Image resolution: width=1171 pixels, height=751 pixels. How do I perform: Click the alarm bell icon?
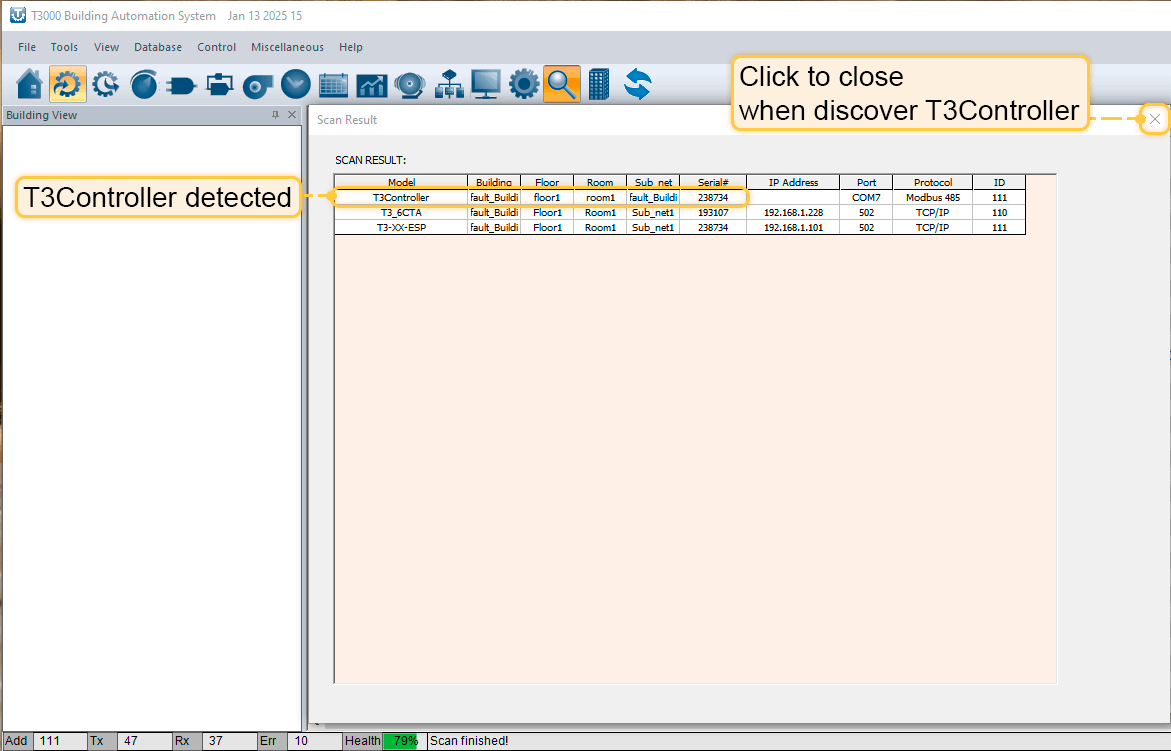click(409, 85)
